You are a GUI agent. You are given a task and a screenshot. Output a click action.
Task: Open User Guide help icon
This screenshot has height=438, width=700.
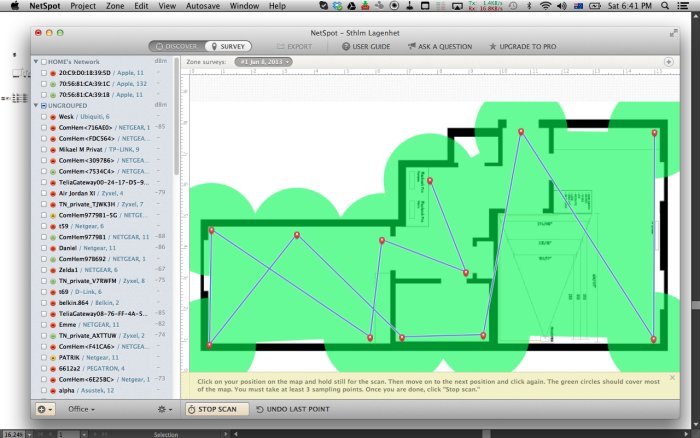coord(346,46)
